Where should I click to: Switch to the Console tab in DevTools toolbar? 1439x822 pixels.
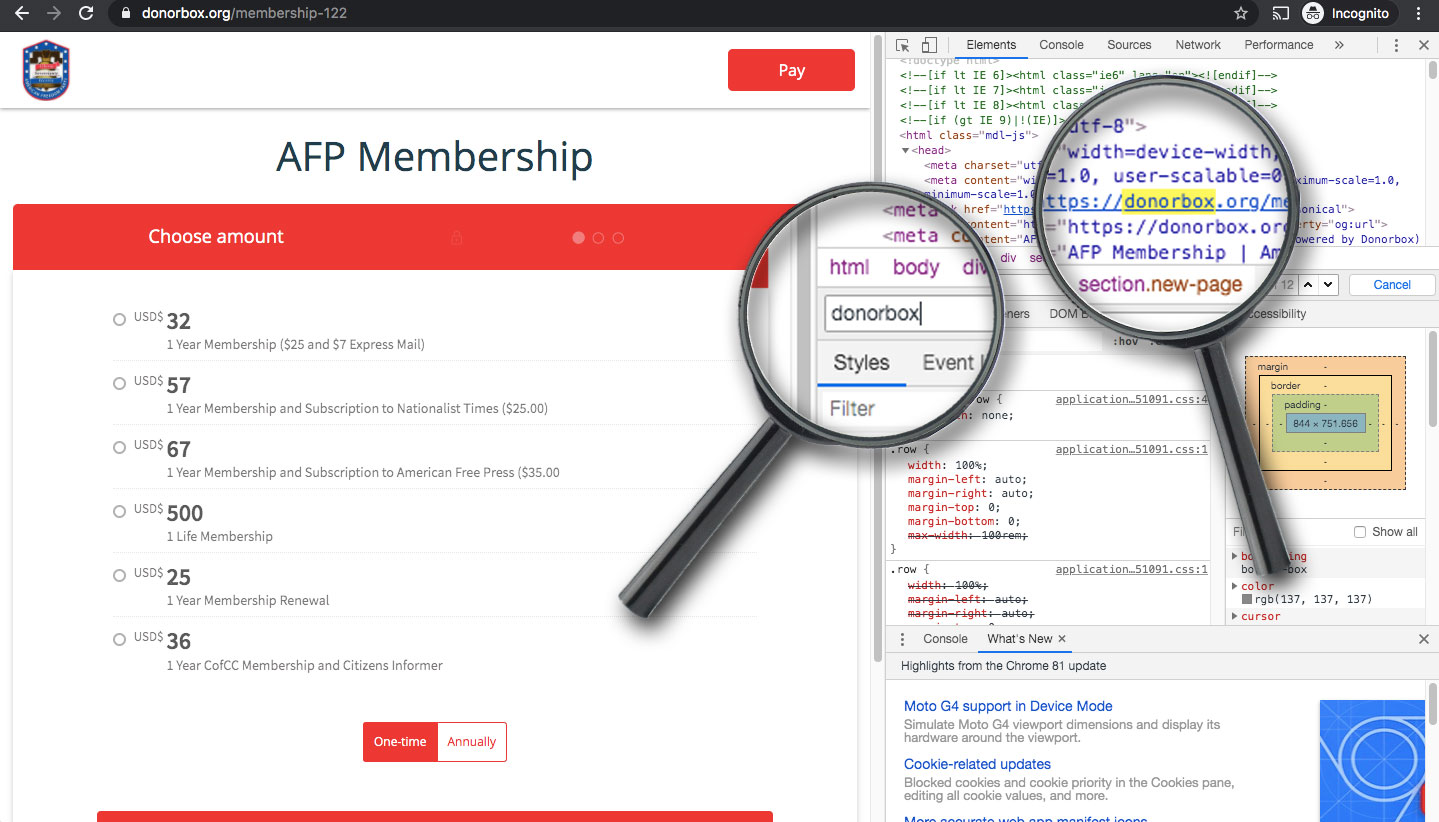click(1061, 45)
